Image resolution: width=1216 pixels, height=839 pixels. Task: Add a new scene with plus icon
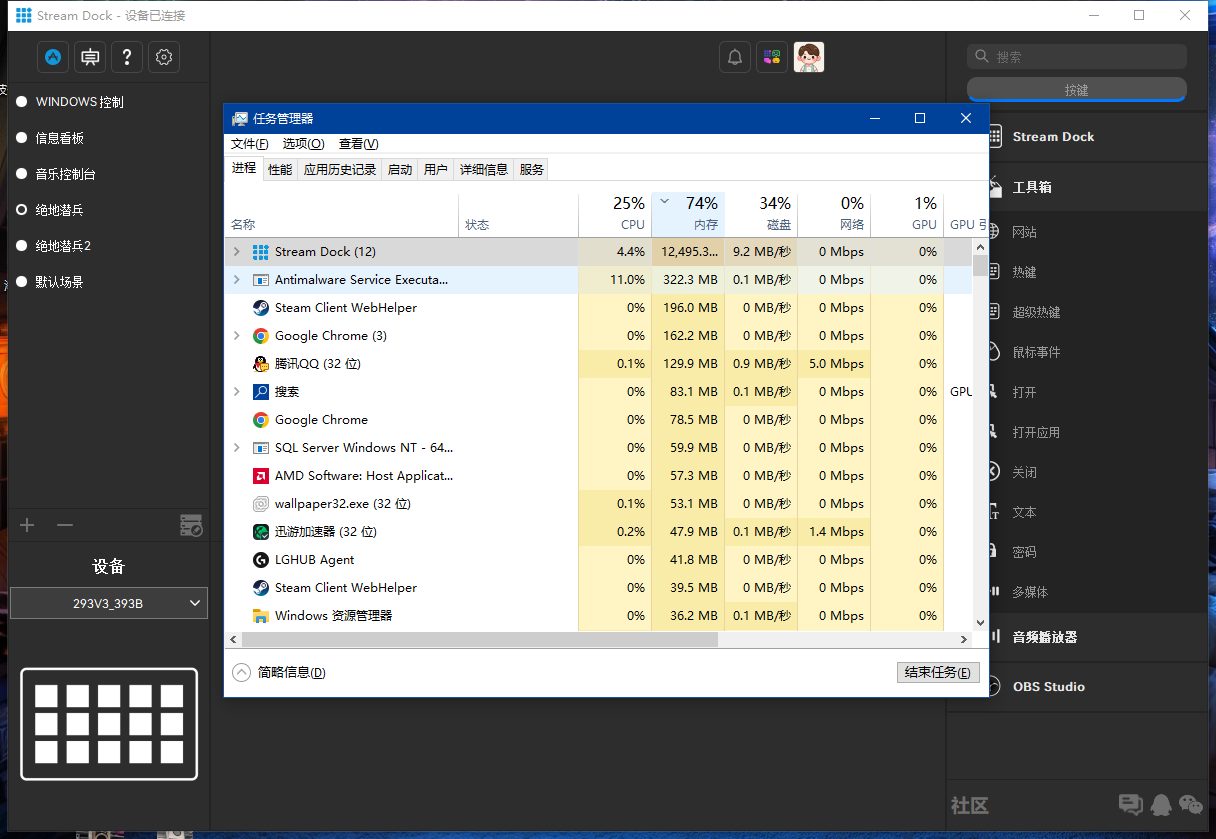coord(27,525)
